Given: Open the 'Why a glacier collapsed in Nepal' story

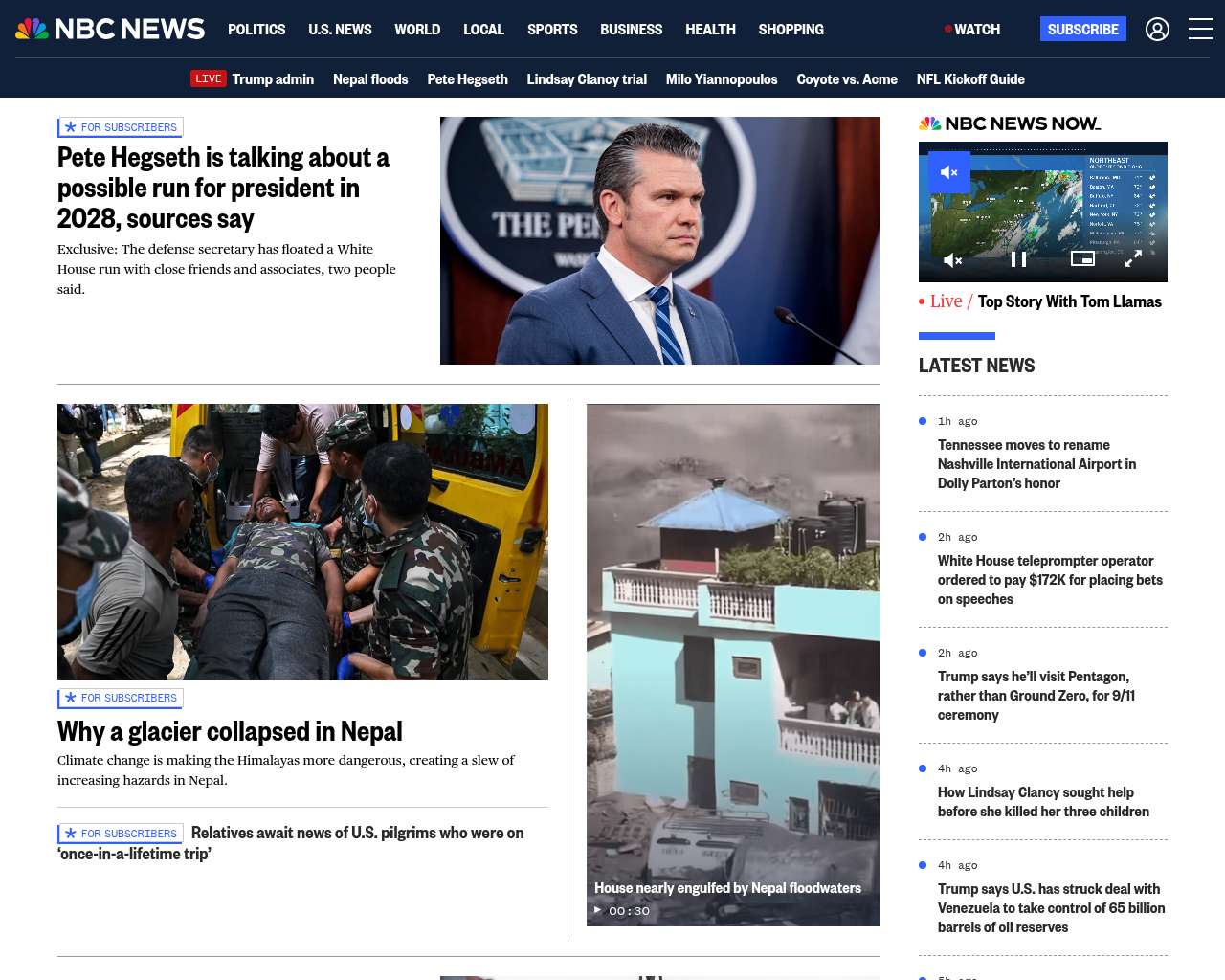Looking at the screenshot, I should coord(230,731).
